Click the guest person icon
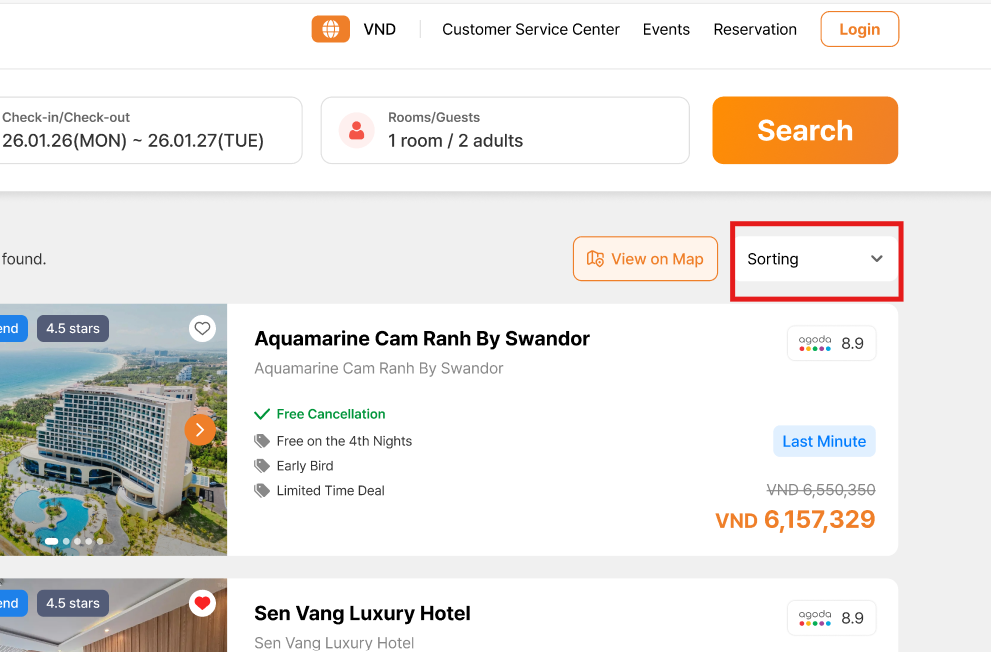 356,130
